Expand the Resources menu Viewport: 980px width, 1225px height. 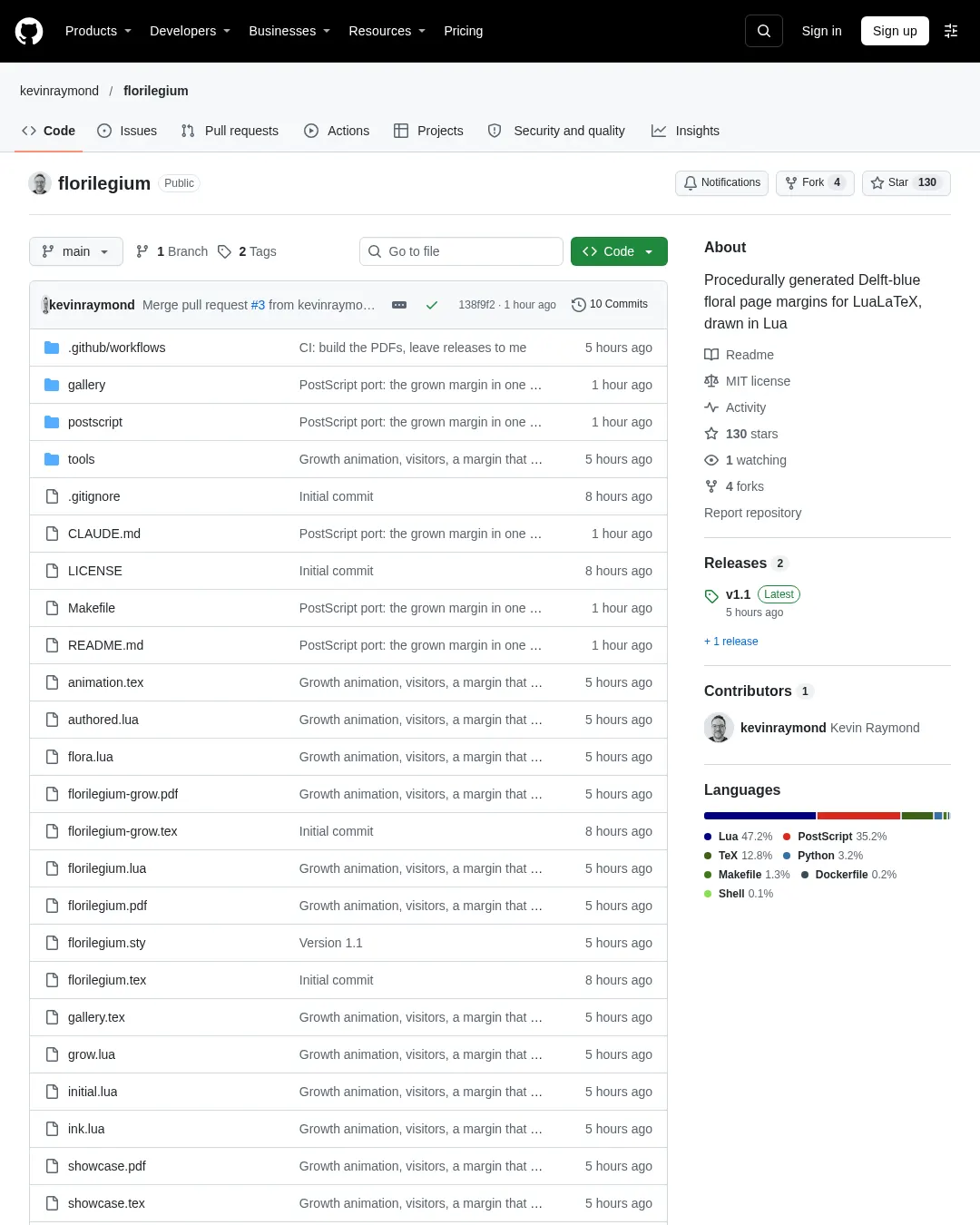click(x=387, y=31)
